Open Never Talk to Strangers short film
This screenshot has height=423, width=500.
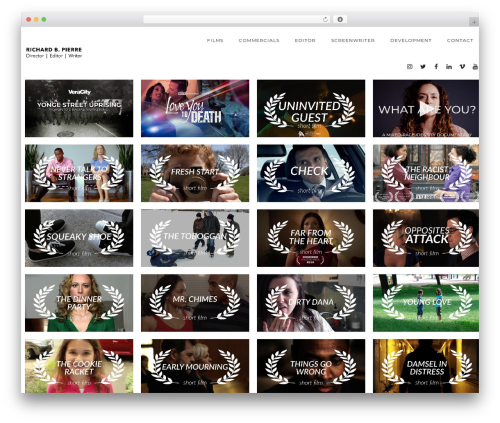click(79, 173)
